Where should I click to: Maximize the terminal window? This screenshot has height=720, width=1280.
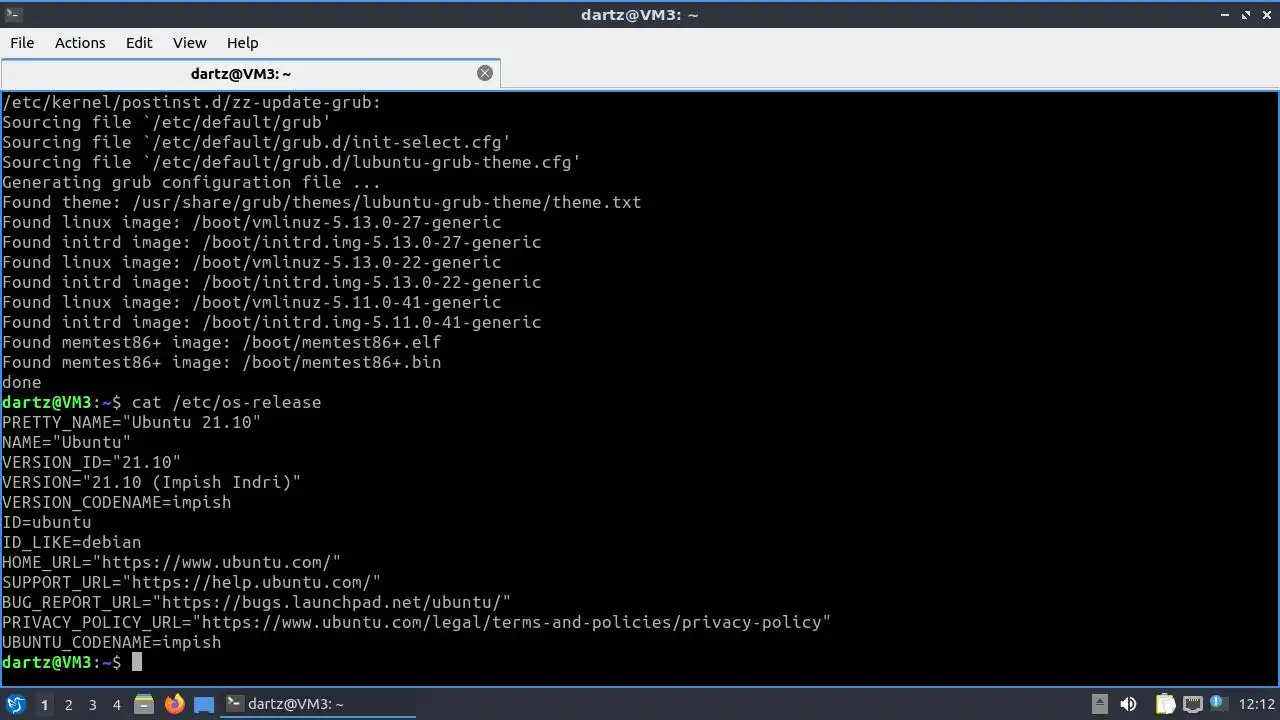pos(1246,14)
